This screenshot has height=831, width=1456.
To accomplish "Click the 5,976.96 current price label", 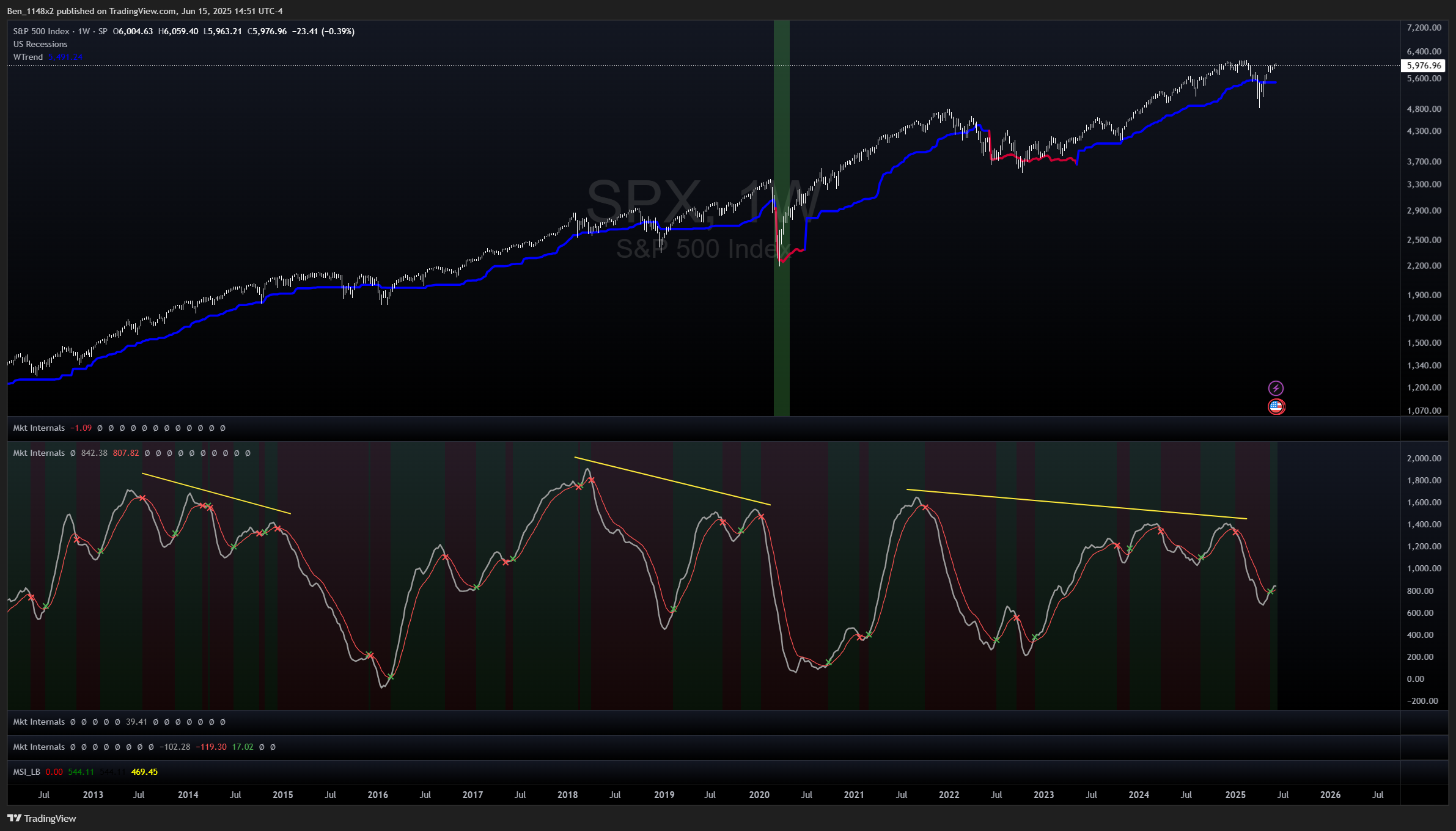I will coord(1424,65).
